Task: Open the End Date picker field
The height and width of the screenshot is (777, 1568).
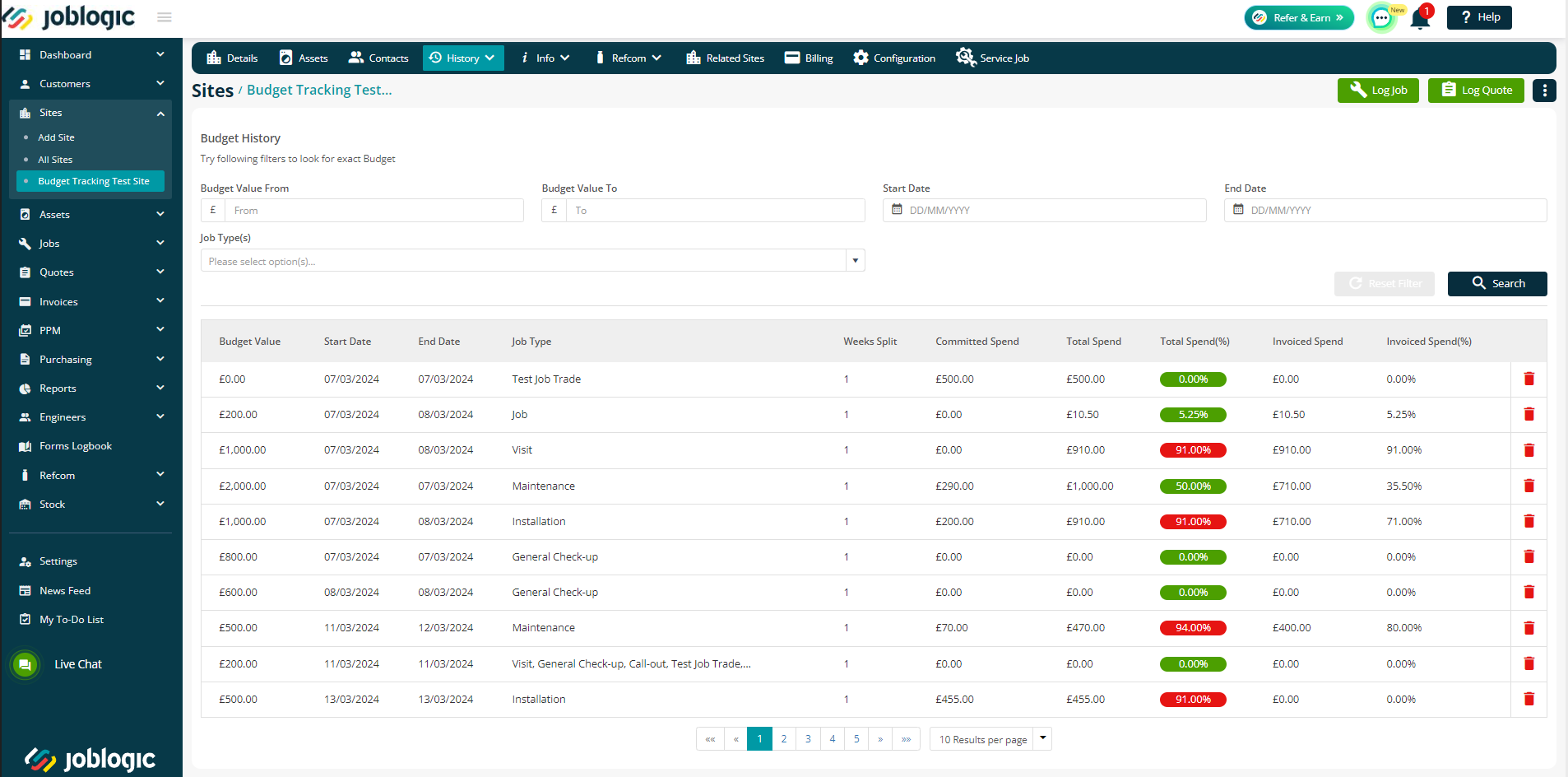Action: [x=1385, y=211]
